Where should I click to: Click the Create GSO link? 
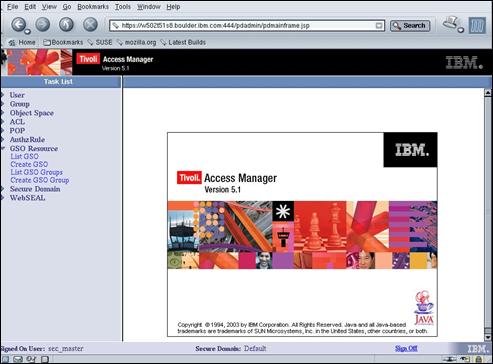(x=29, y=164)
